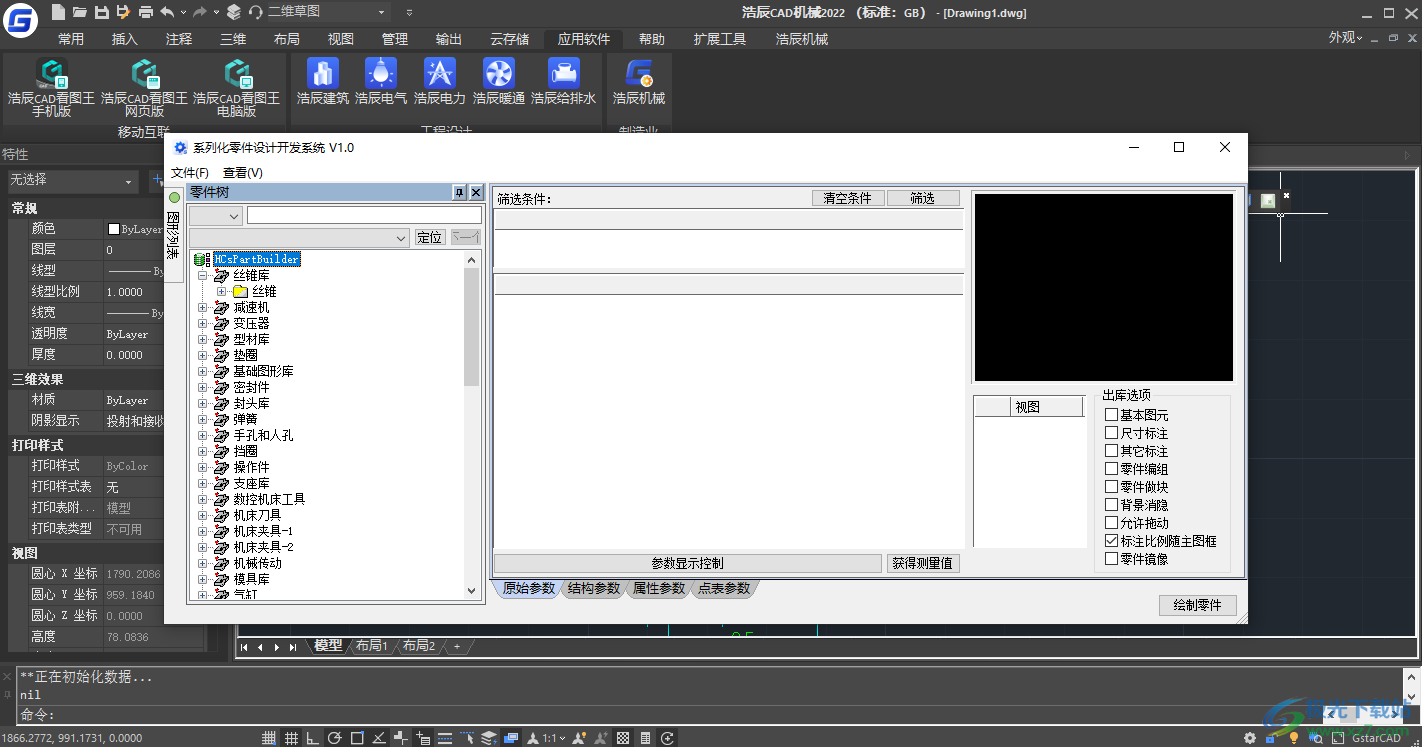
Task: Click the open folder icon in quick access
Action: pyautogui.click(x=80, y=12)
